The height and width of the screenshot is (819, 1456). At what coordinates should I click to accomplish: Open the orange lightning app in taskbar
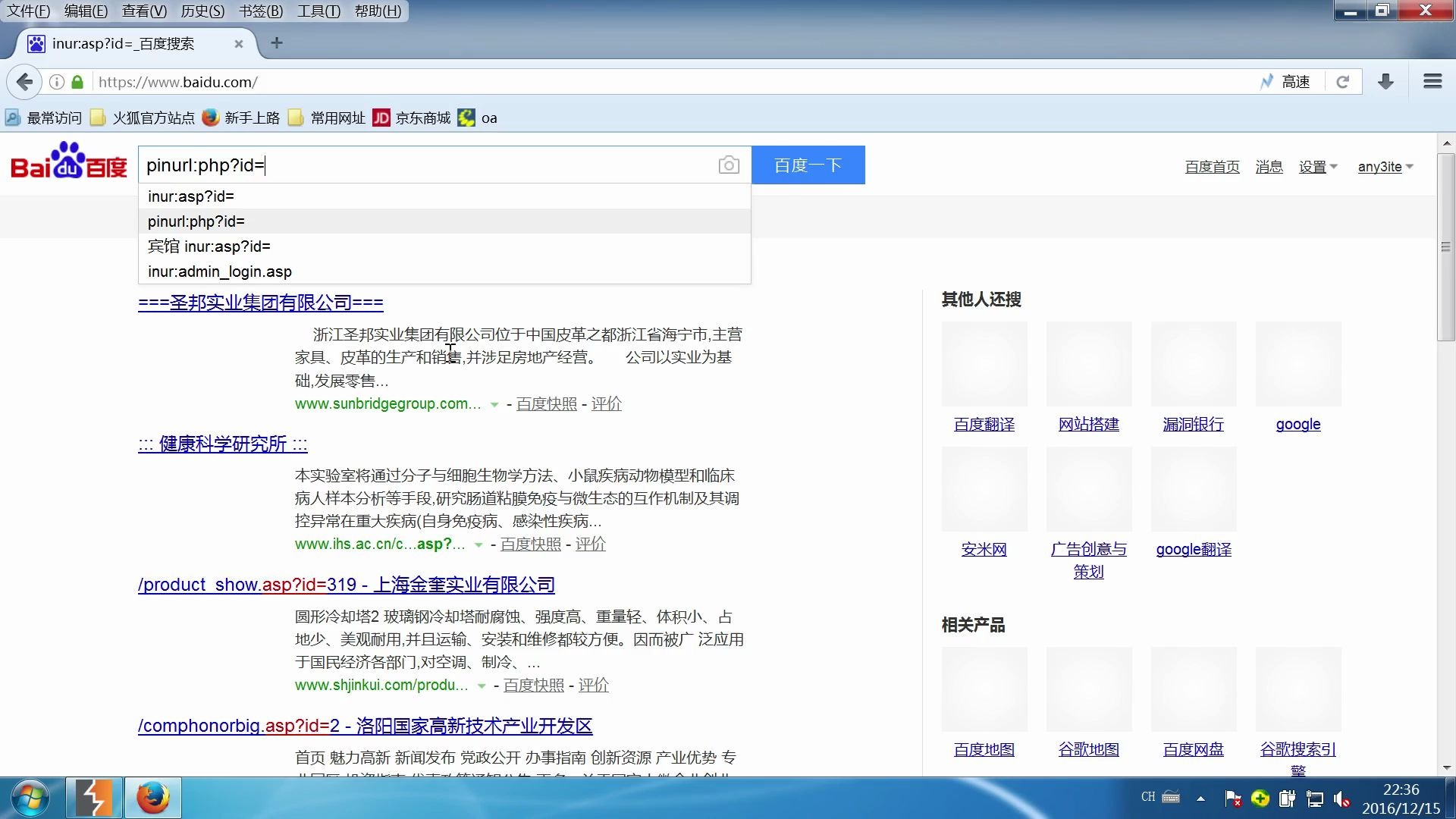point(93,798)
